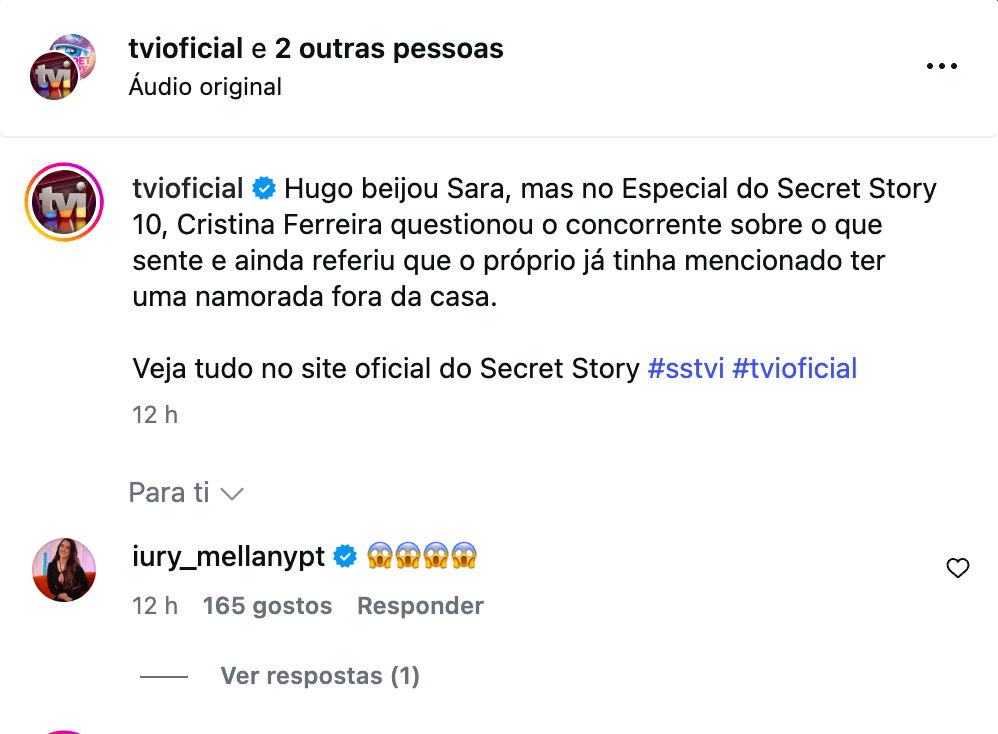View the '165 gostos' likes list
Viewport: 998px width, 734px height.
(x=267, y=606)
